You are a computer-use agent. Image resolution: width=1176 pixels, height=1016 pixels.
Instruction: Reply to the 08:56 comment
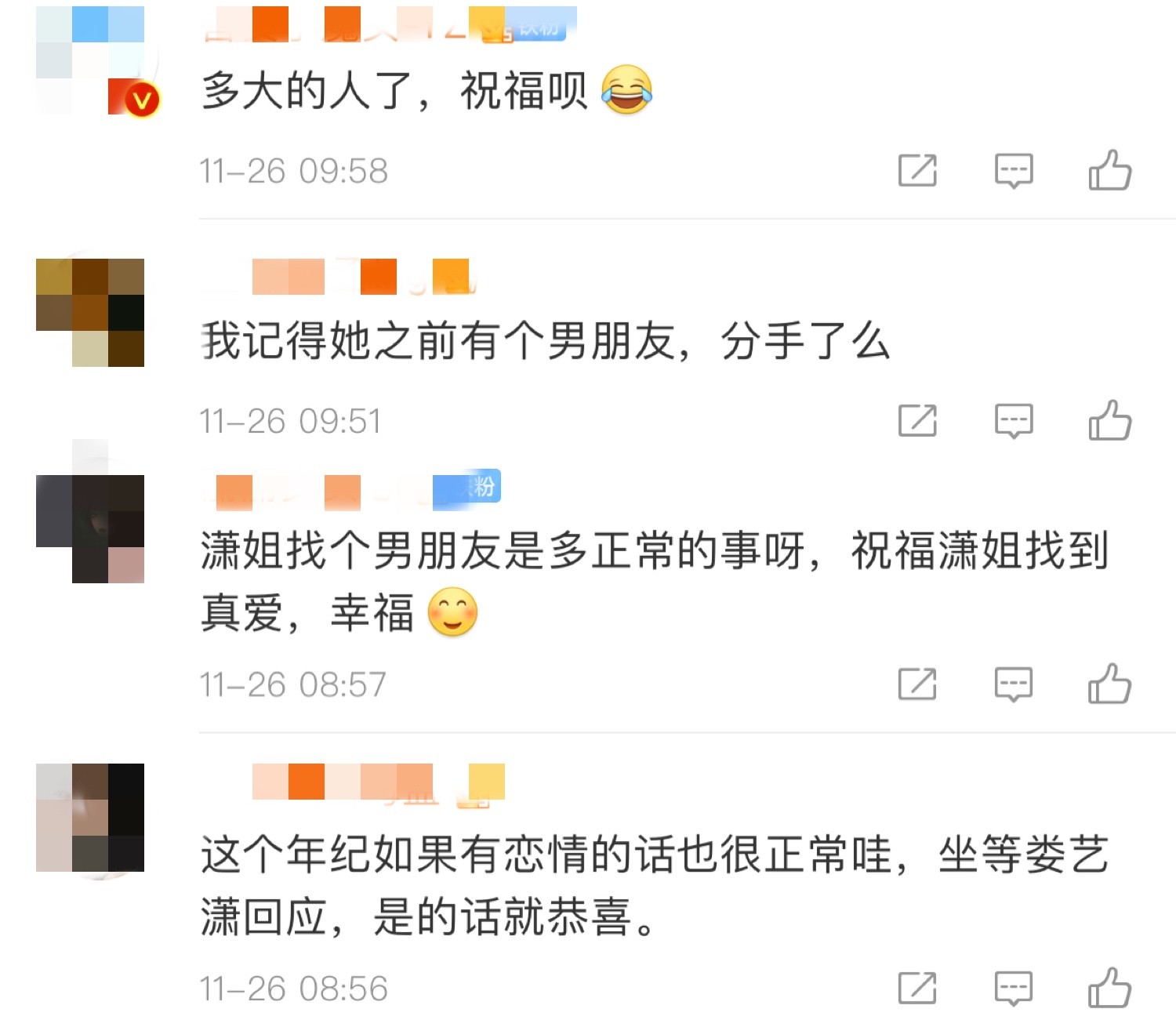pyautogui.click(x=1014, y=989)
